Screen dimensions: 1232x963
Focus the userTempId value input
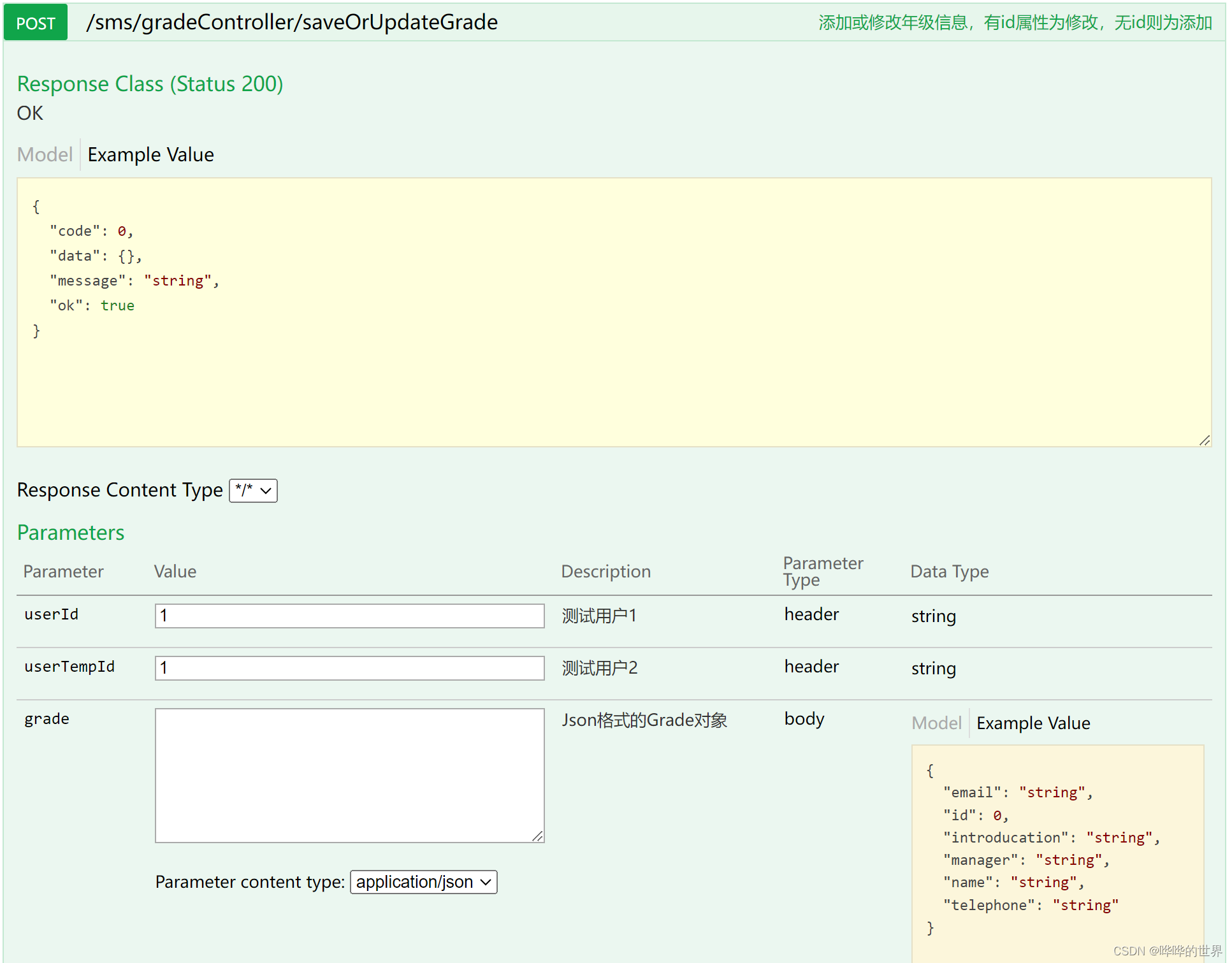(349, 668)
